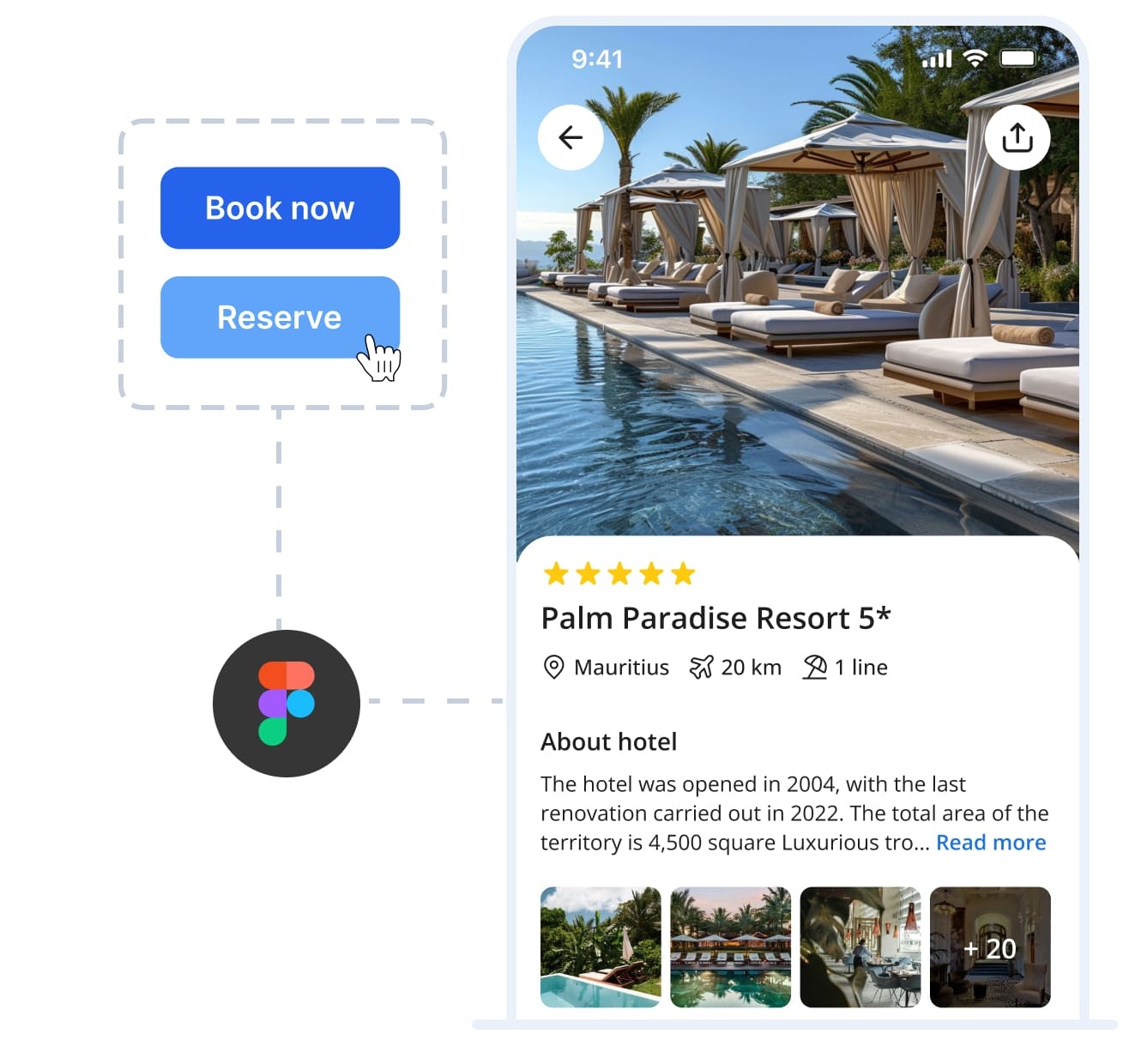1129x1064 pixels.
Task: Click the About hotel heading
Action: click(x=609, y=741)
